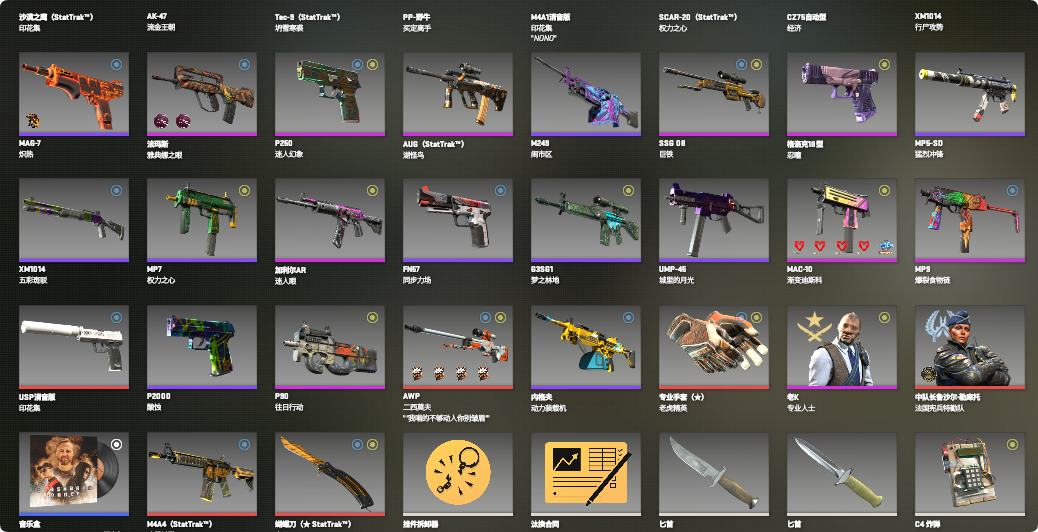Viewport: 1038px width, 532px height.
Task: Click the blue circle on MP9 爆裂食物链
Action: (x=1012, y=191)
